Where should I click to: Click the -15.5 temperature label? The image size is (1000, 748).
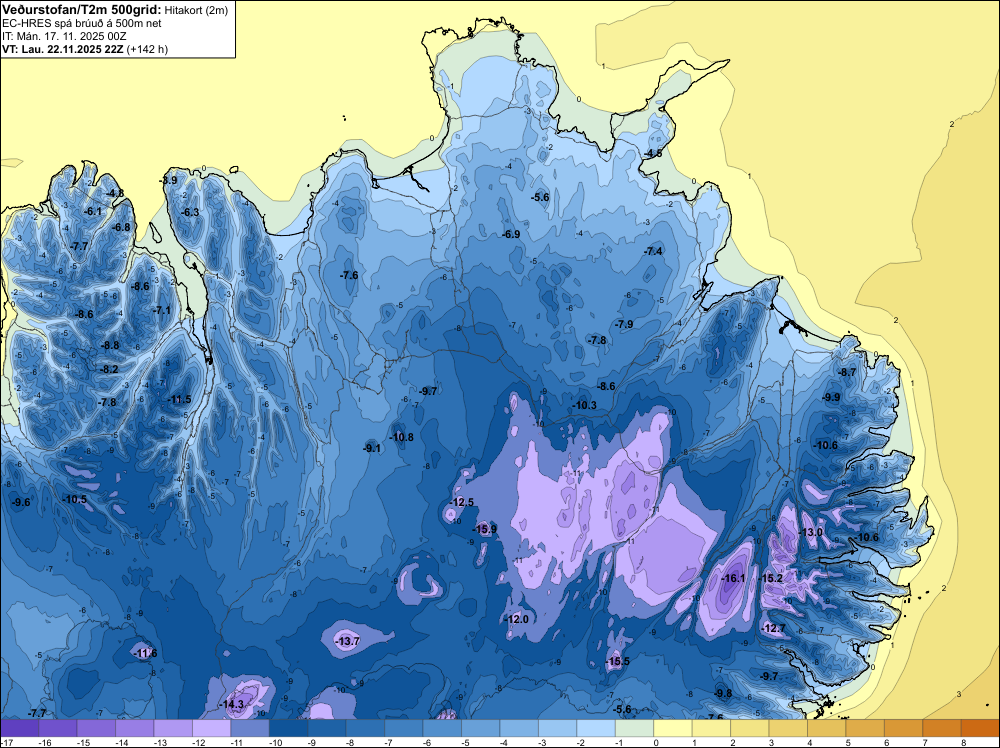pyautogui.click(x=617, y=661)
